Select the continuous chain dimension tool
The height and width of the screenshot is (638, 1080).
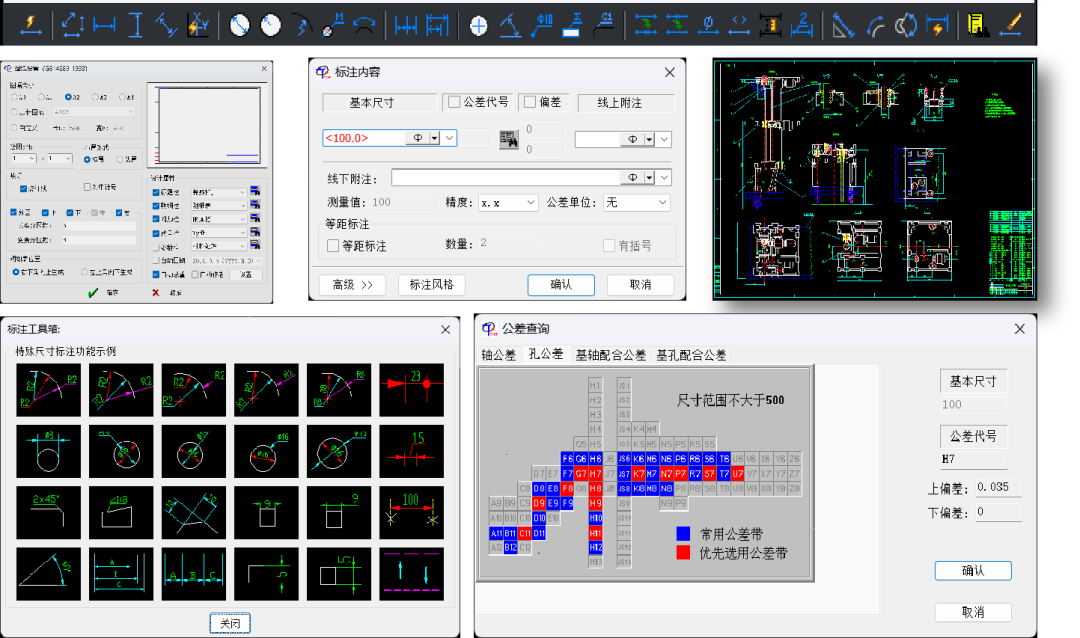406,25
